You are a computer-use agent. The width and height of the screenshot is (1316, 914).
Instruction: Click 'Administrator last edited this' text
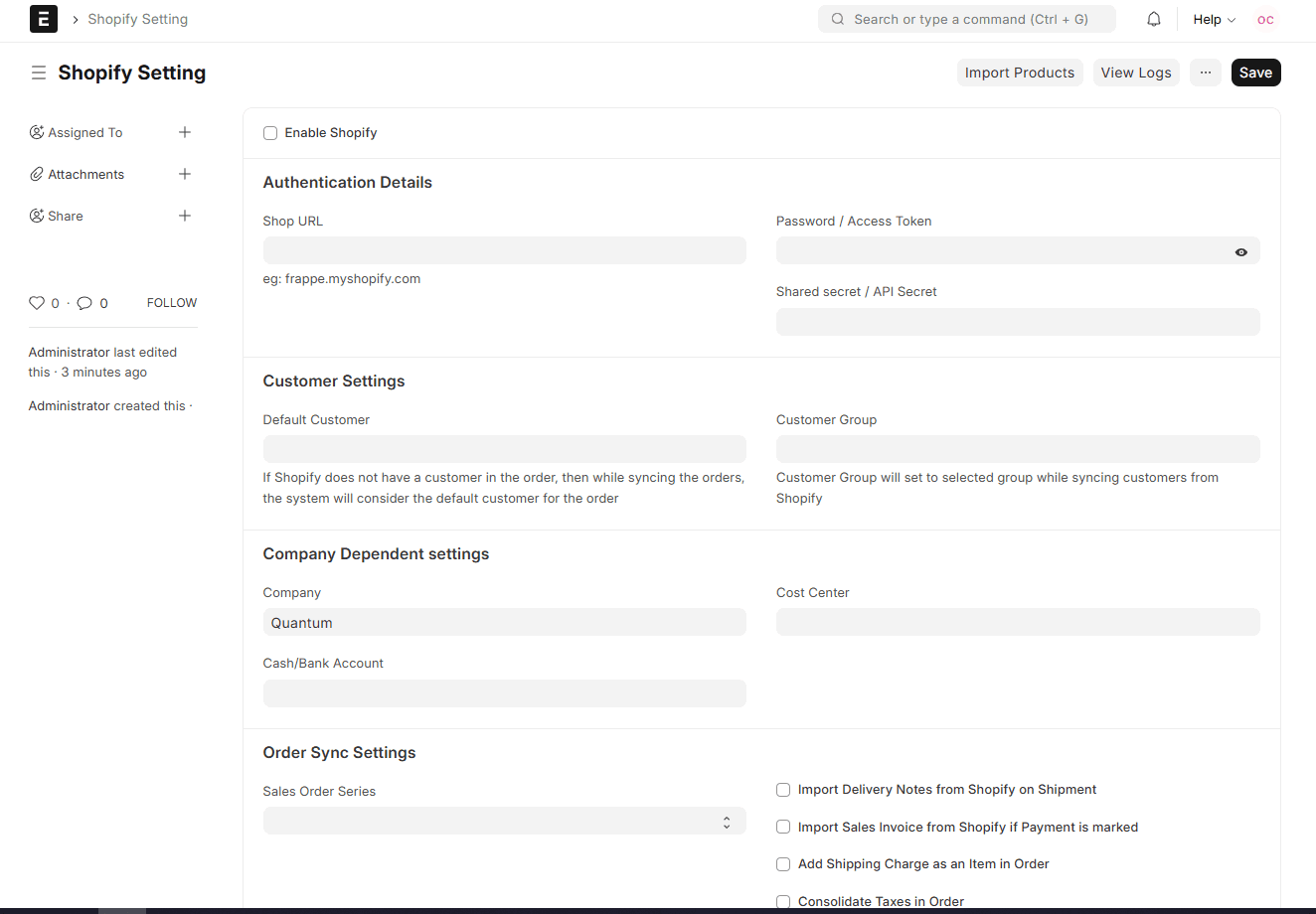click(102, 363)
